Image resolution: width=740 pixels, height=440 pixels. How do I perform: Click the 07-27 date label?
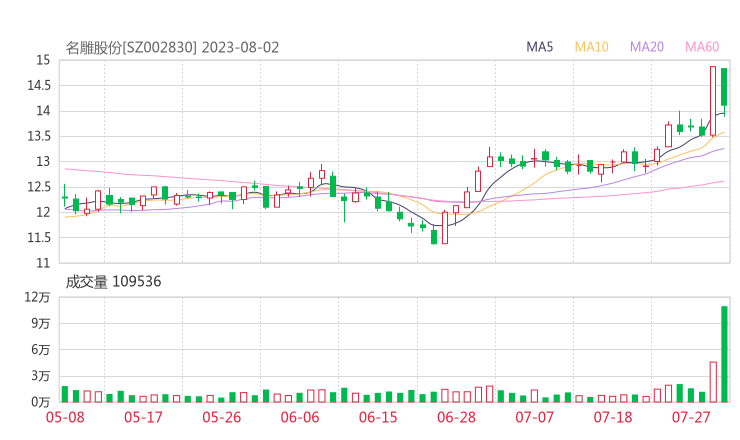[x=691, y=417]
